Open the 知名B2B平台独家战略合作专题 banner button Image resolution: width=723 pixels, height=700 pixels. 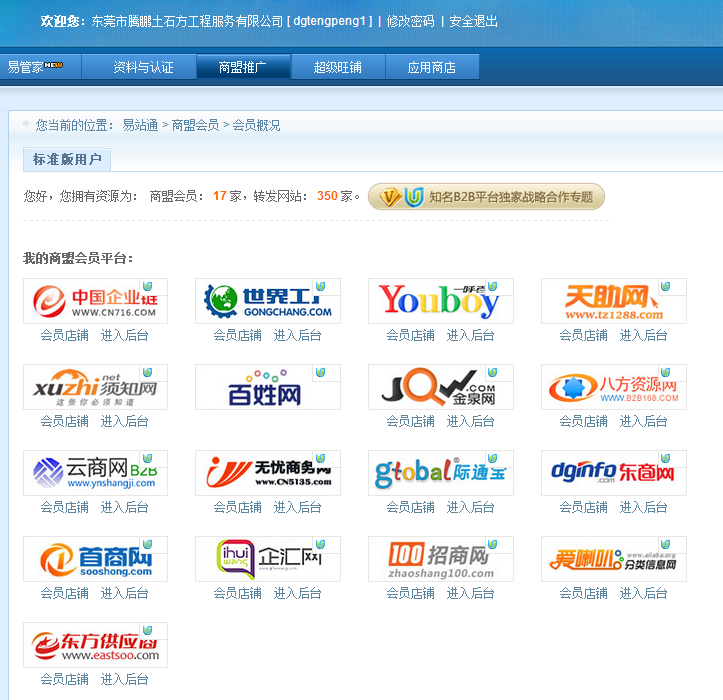point(486,196)
